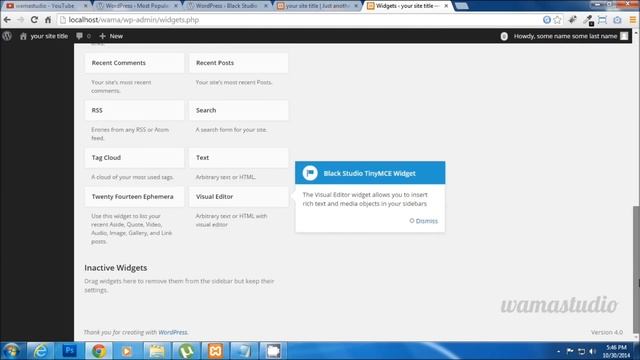The image size is (640, 360).
Task: Select the Text widget
Action: coord(239,158)
